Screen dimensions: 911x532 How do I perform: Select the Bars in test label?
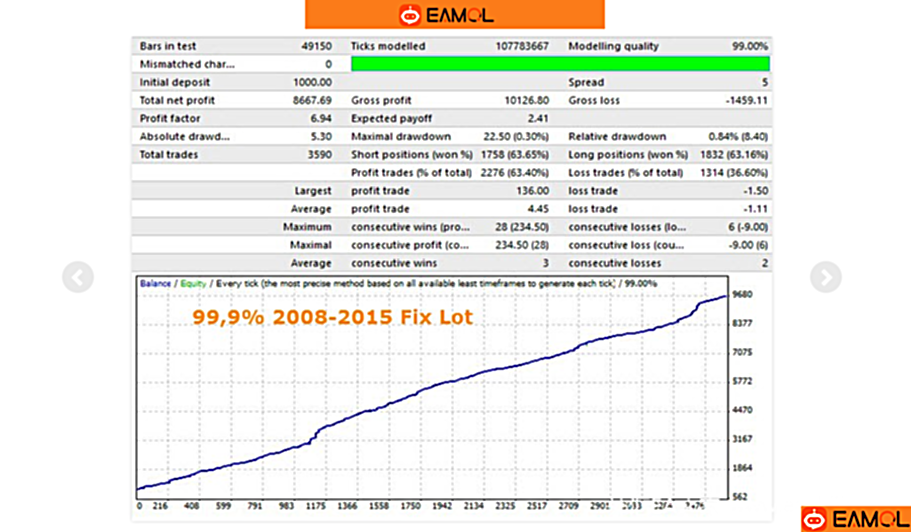coord(168,46)
